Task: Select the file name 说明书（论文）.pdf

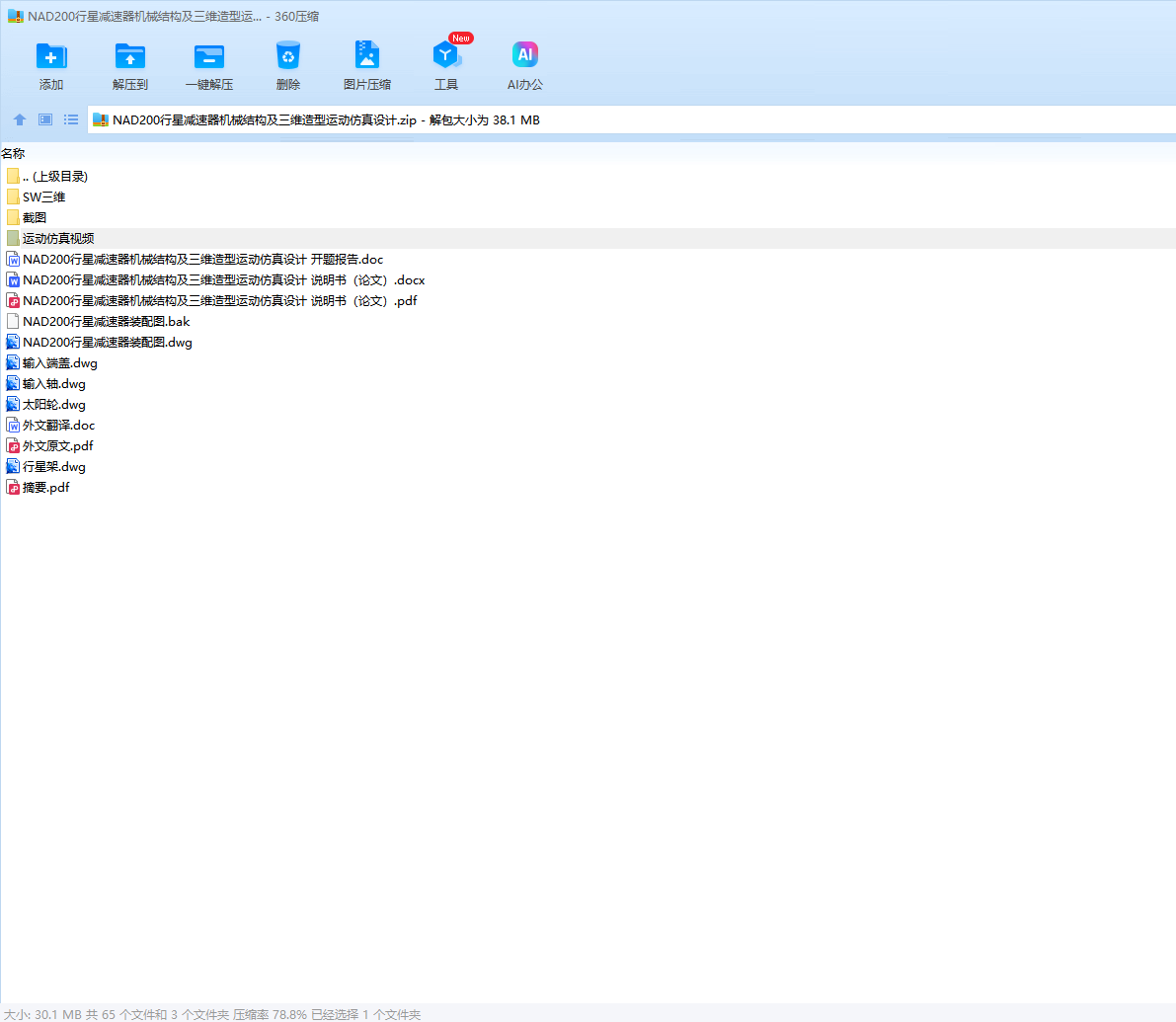Action: [220, 301]
